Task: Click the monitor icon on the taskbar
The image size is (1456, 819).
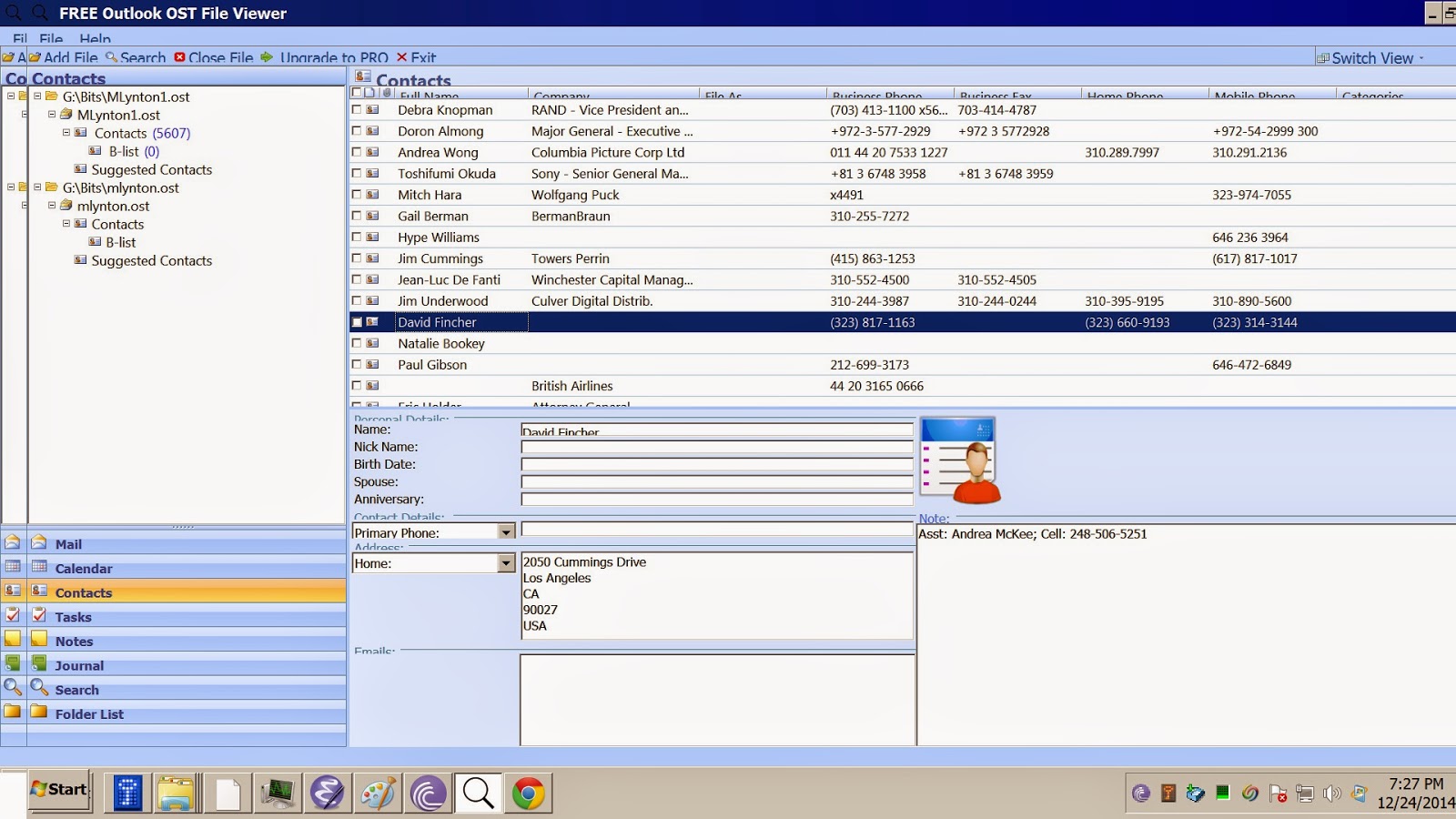Action: [278, 794]
